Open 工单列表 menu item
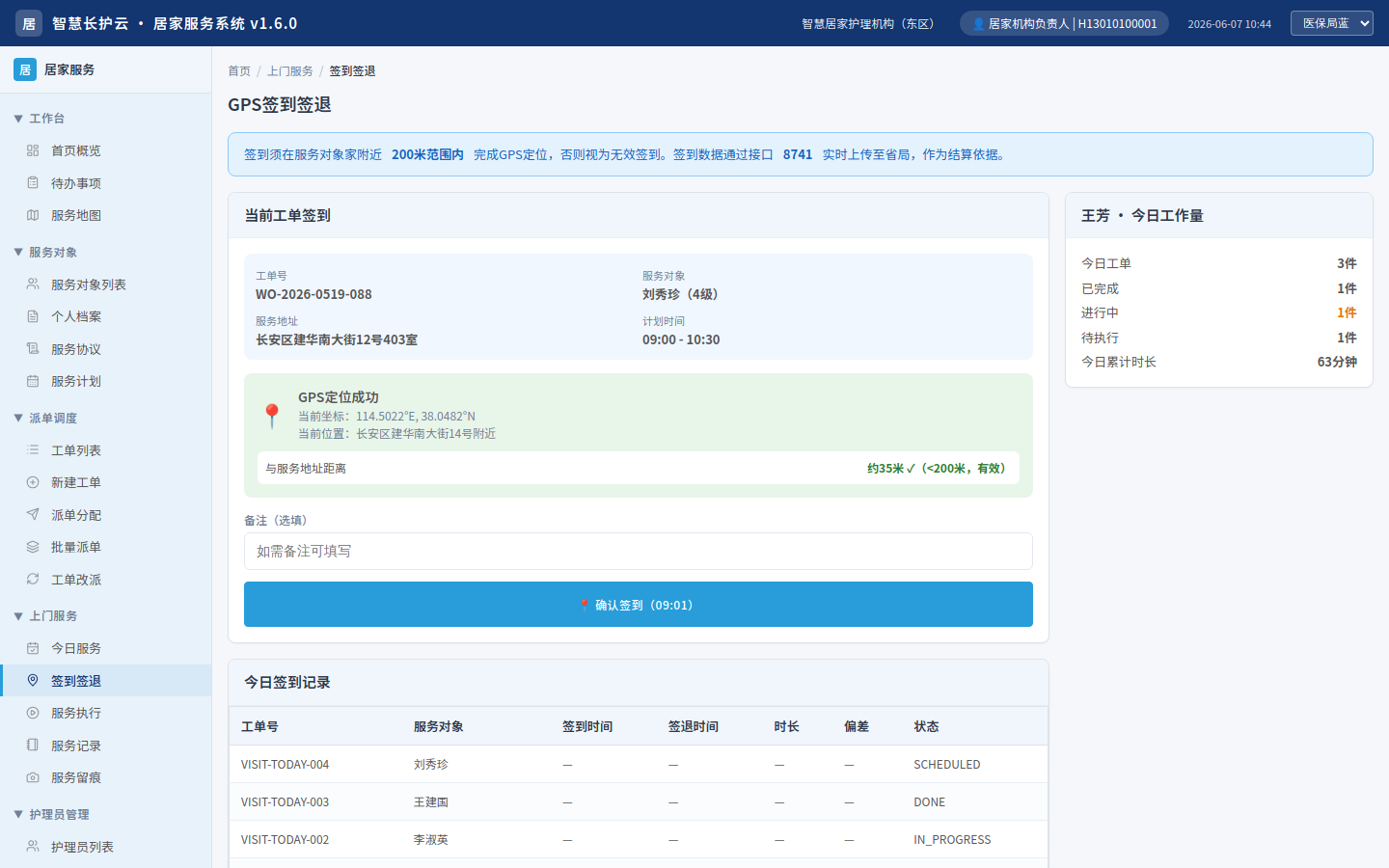This screenshot has height=868, width=1389. tap(106, 450)
